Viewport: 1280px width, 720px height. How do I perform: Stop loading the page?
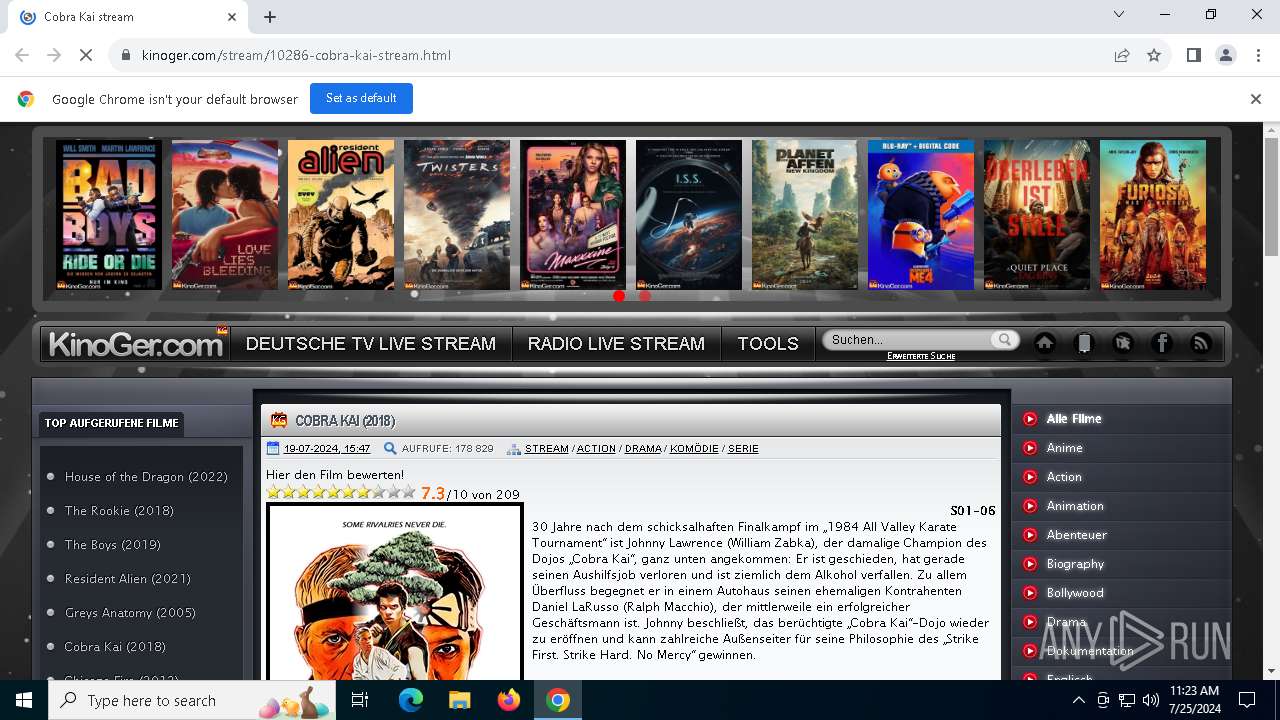tap(86, 55)
